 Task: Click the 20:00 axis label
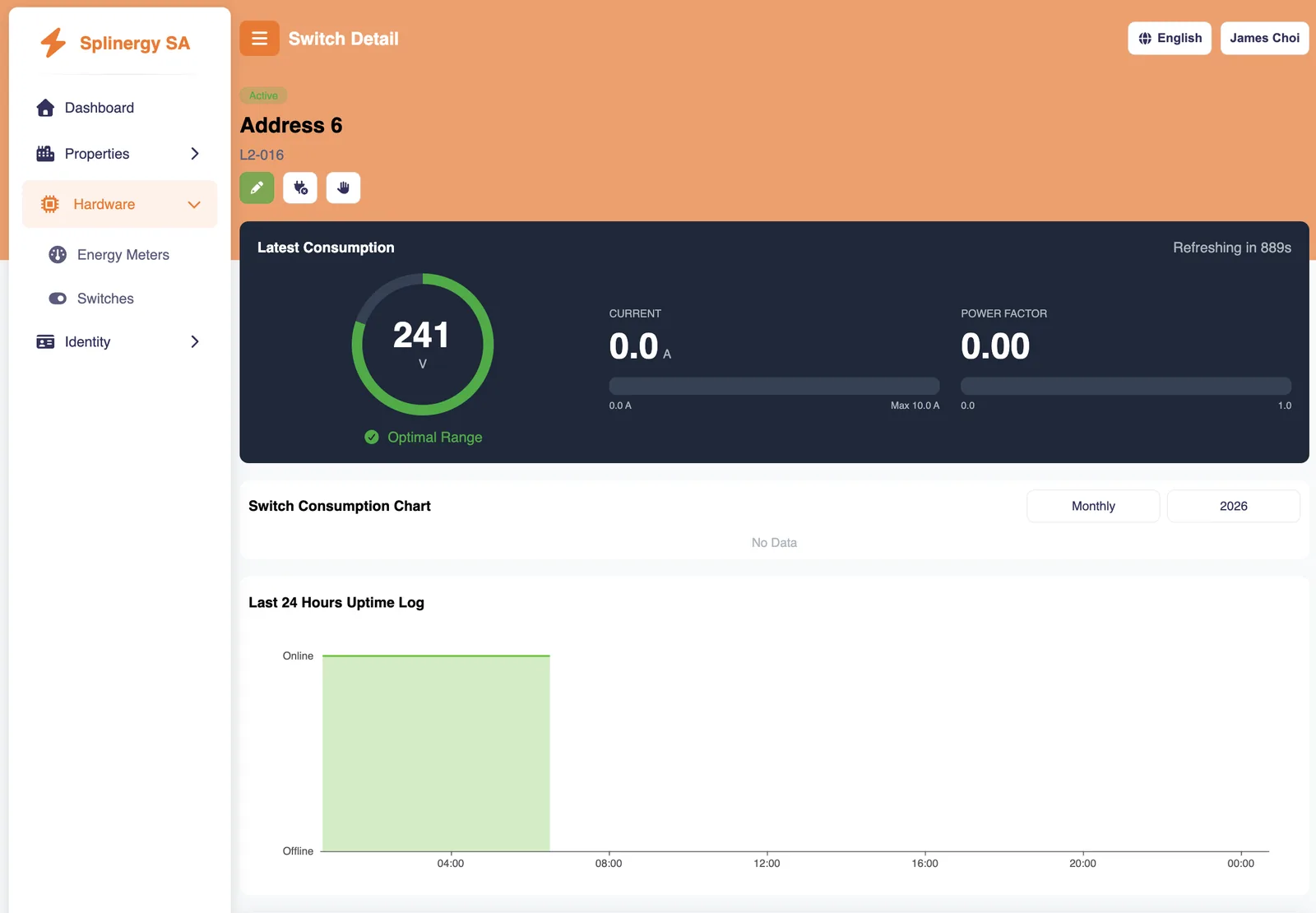[x=1082, y=864]
